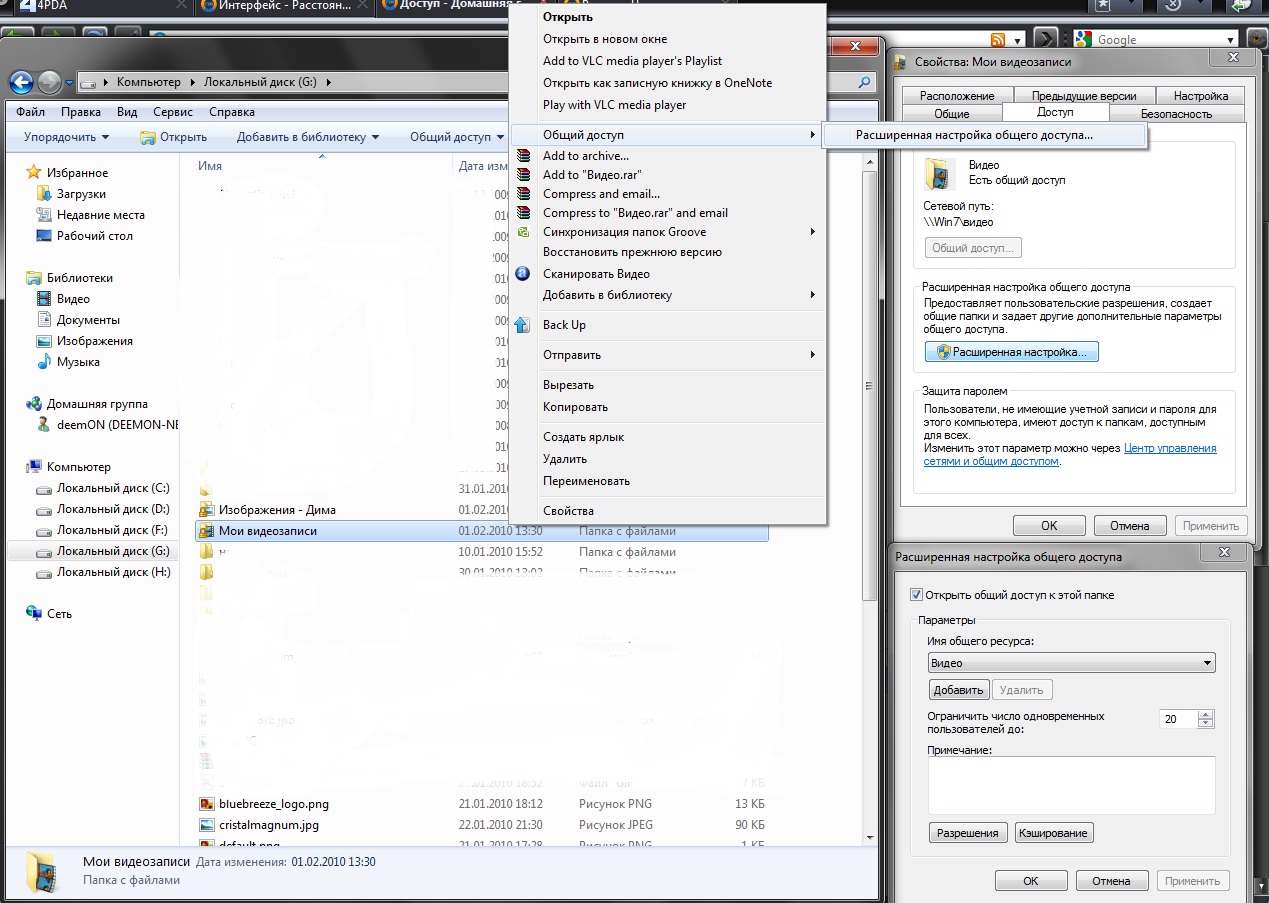
Task: Click the 'Дата изменения' column header
Action: coord(484,166)
